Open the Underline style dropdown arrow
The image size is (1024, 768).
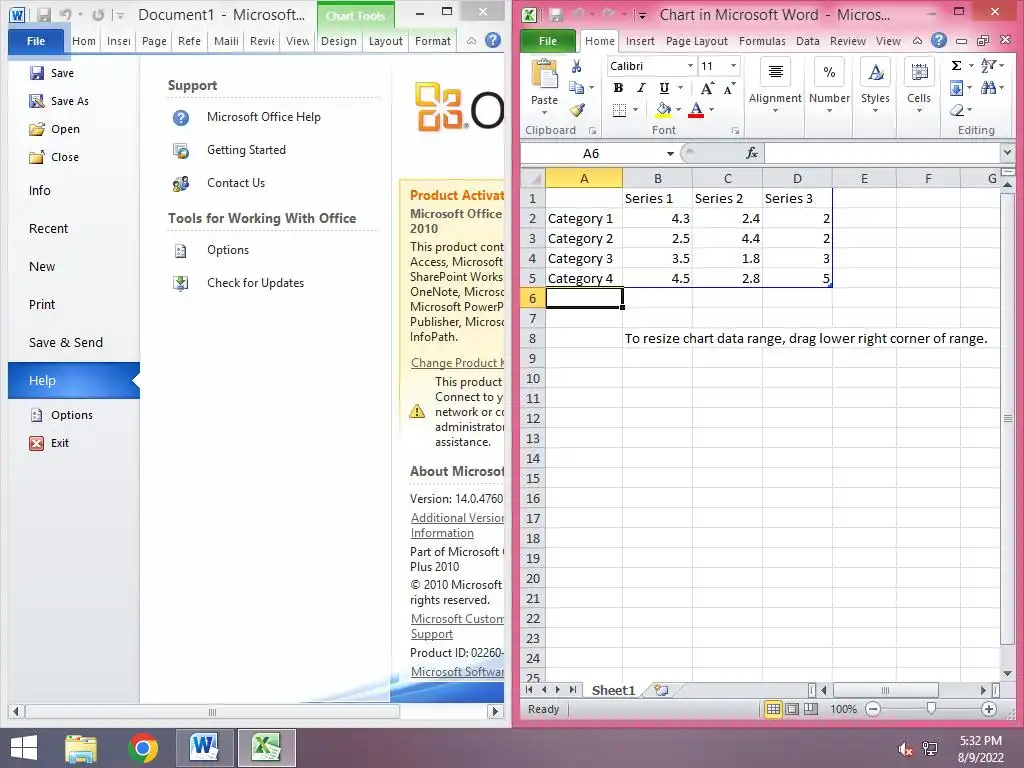[680, 88]
